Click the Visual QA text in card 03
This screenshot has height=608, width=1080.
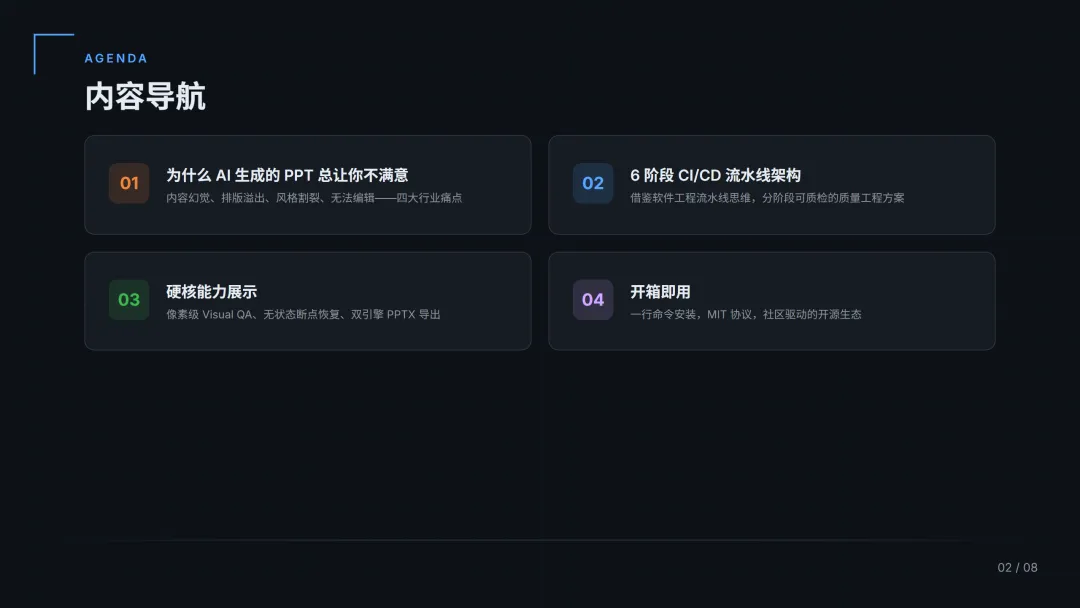[228, 314]
